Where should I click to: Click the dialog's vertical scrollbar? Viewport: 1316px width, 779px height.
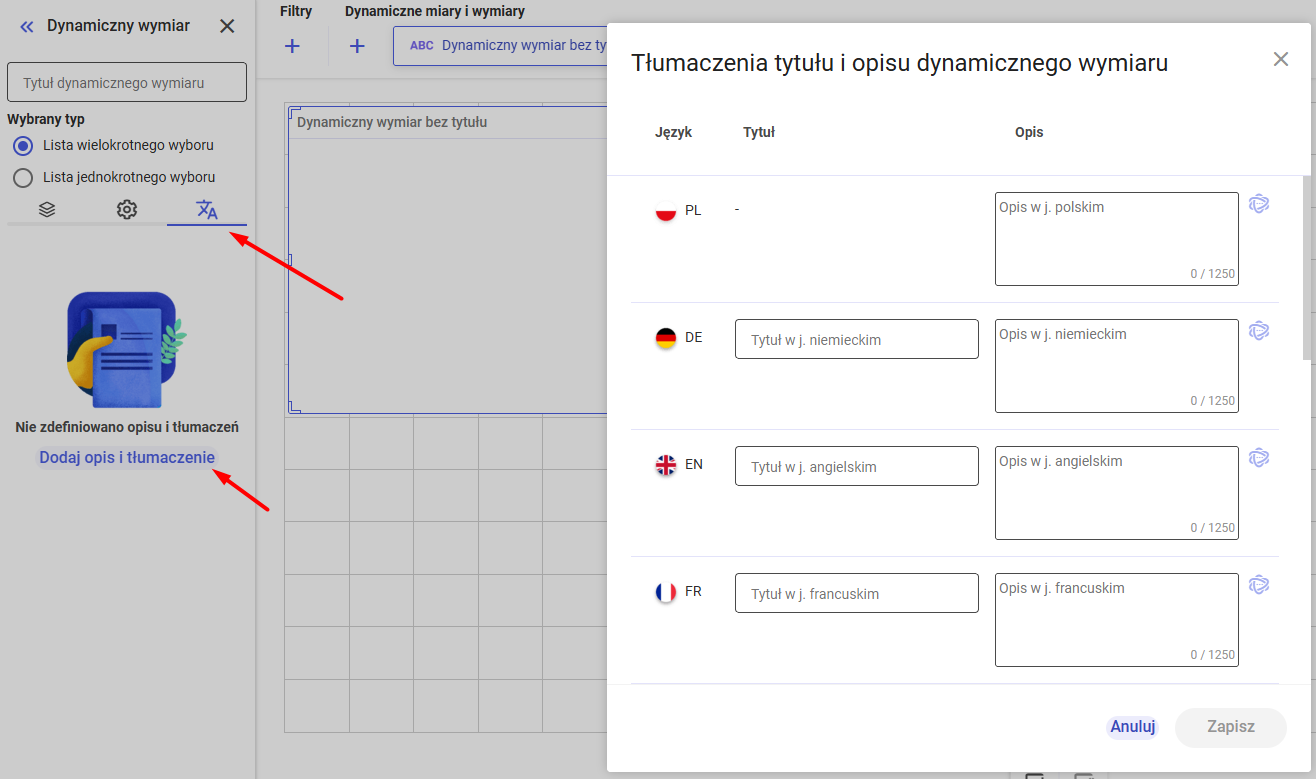click(x=1306, y=268)
